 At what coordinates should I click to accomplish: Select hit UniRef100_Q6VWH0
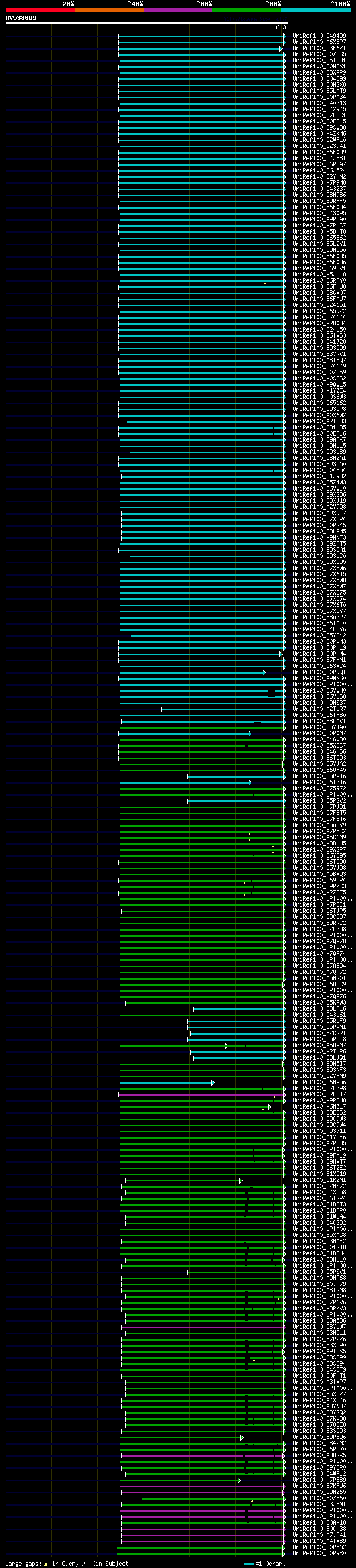coord(319,690)
